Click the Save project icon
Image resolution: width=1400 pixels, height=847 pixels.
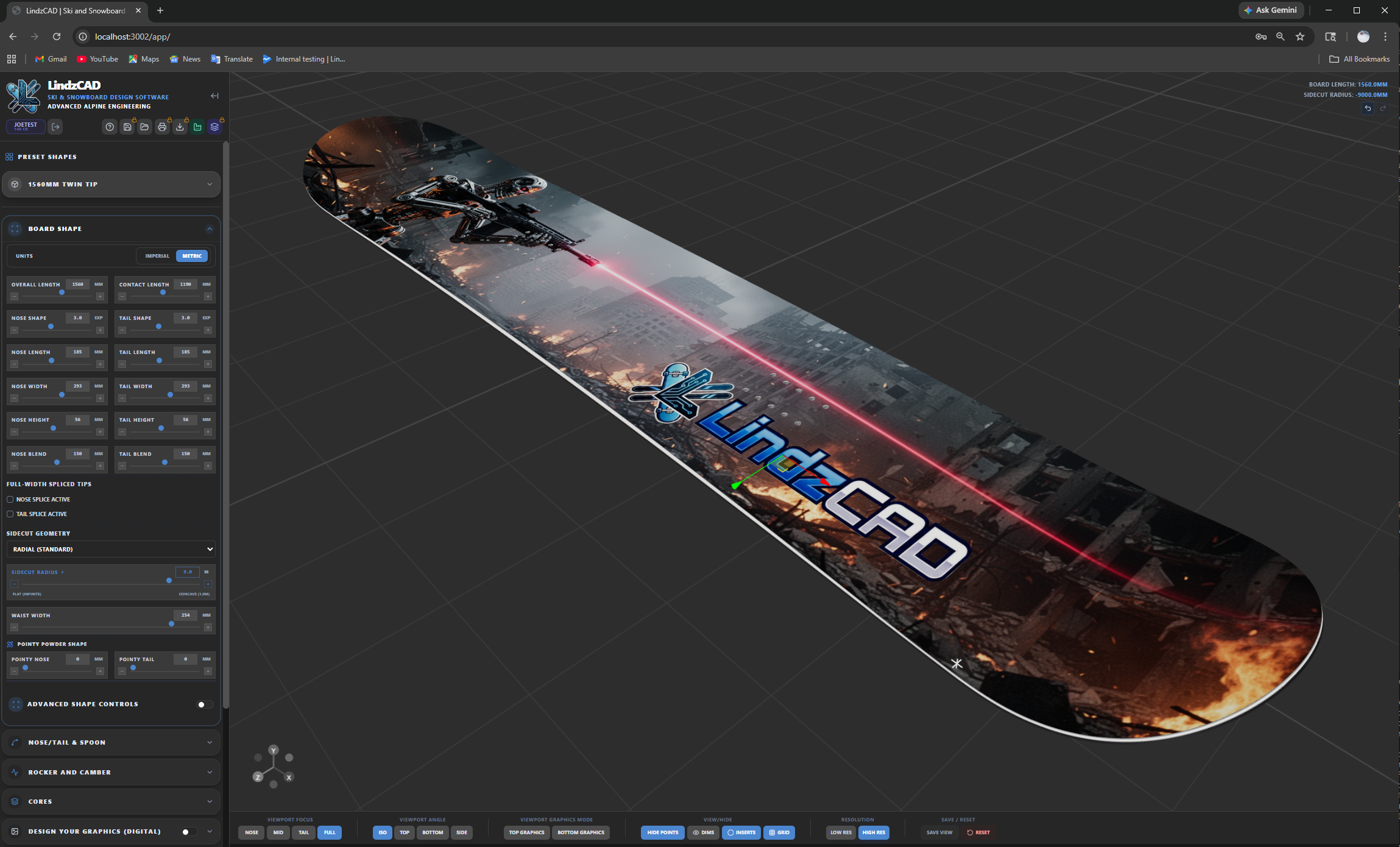127,127
